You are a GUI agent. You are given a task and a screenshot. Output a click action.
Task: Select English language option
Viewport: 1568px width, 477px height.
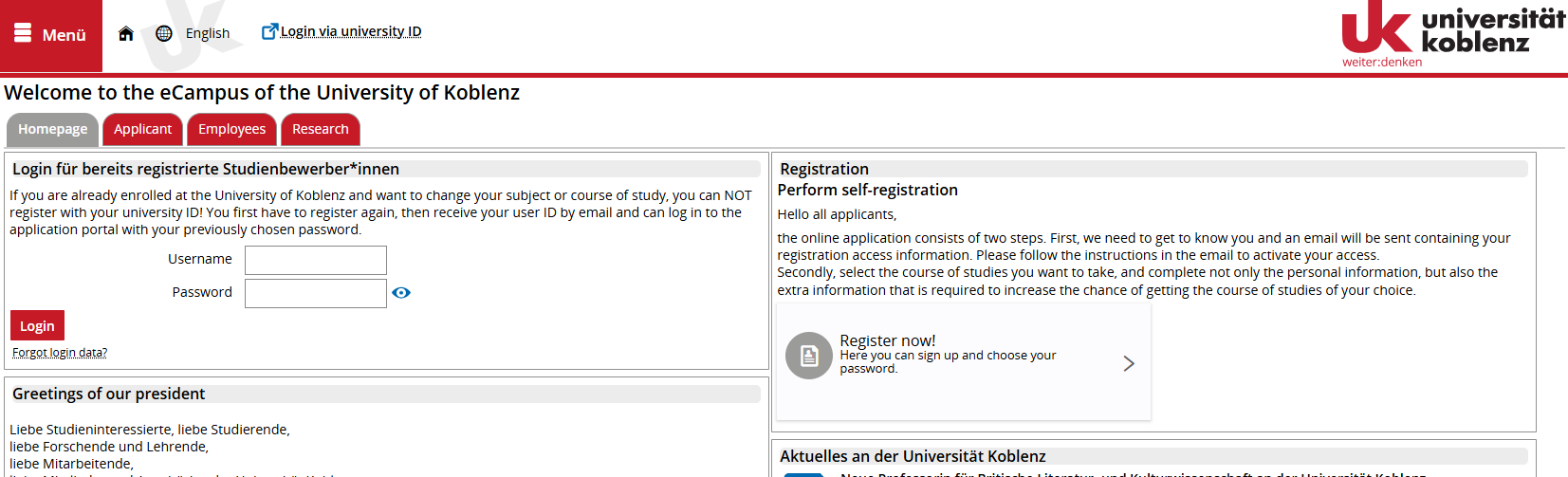coord(208,33)
